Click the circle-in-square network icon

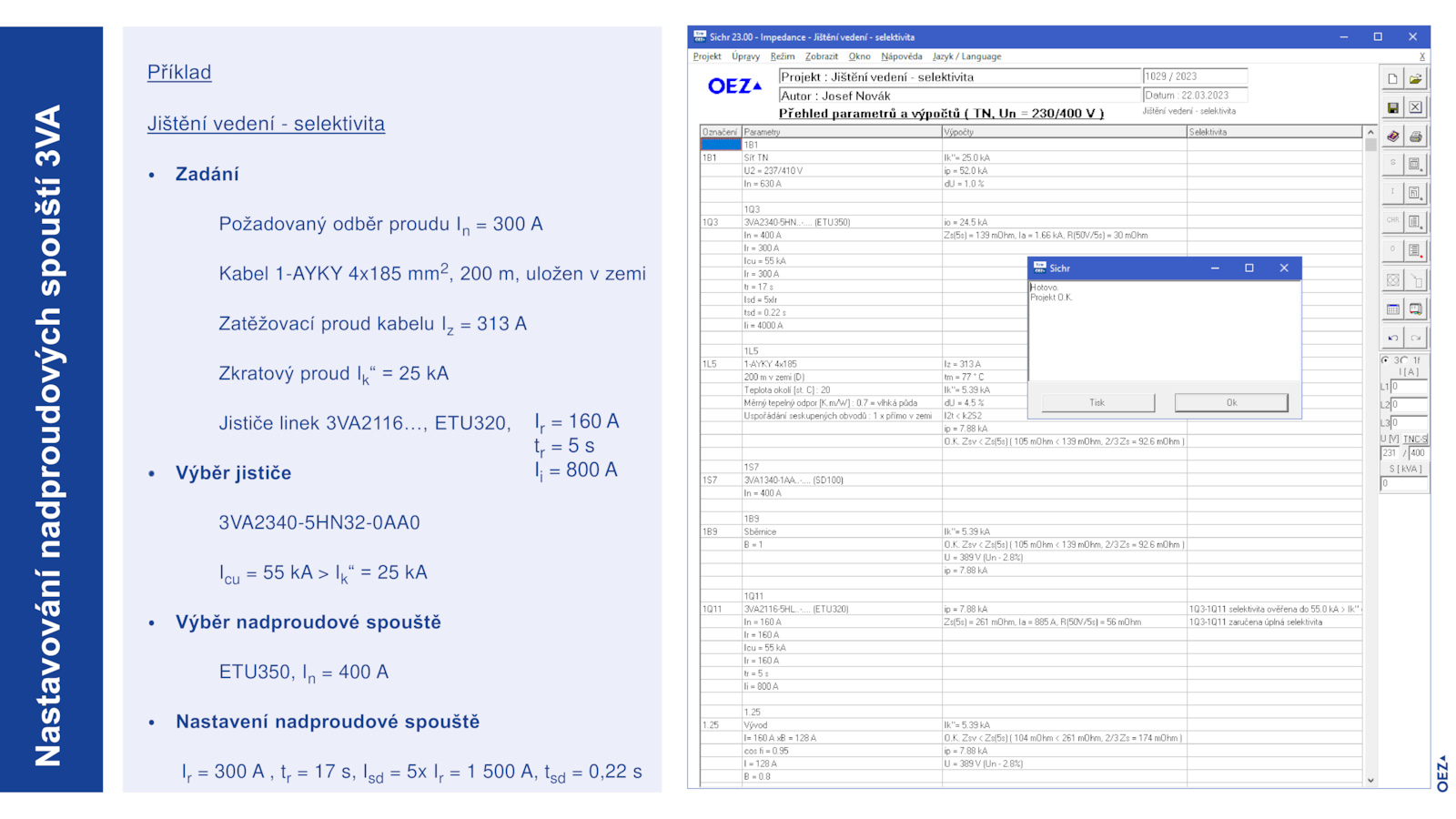(1392, 280)
